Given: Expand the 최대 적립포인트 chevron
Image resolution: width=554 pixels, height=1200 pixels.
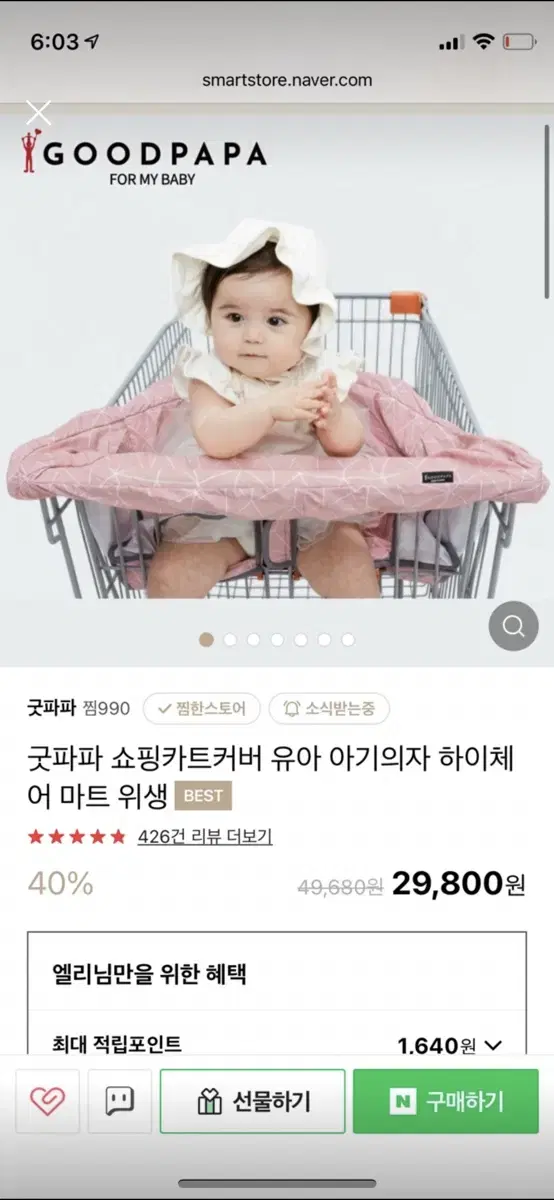Looking at the screenshot, I should click(492, 1046).
